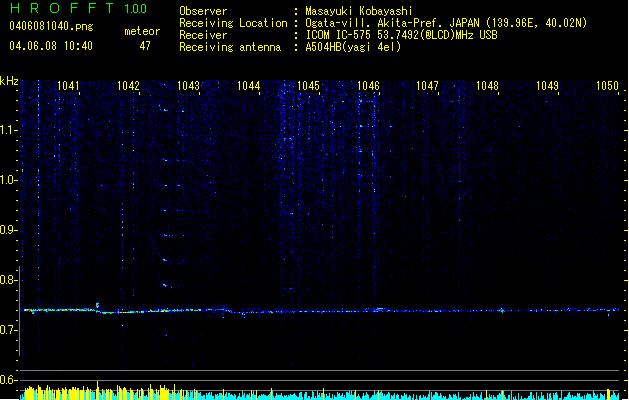Click the 1050 time axis marker

[607, 86]
